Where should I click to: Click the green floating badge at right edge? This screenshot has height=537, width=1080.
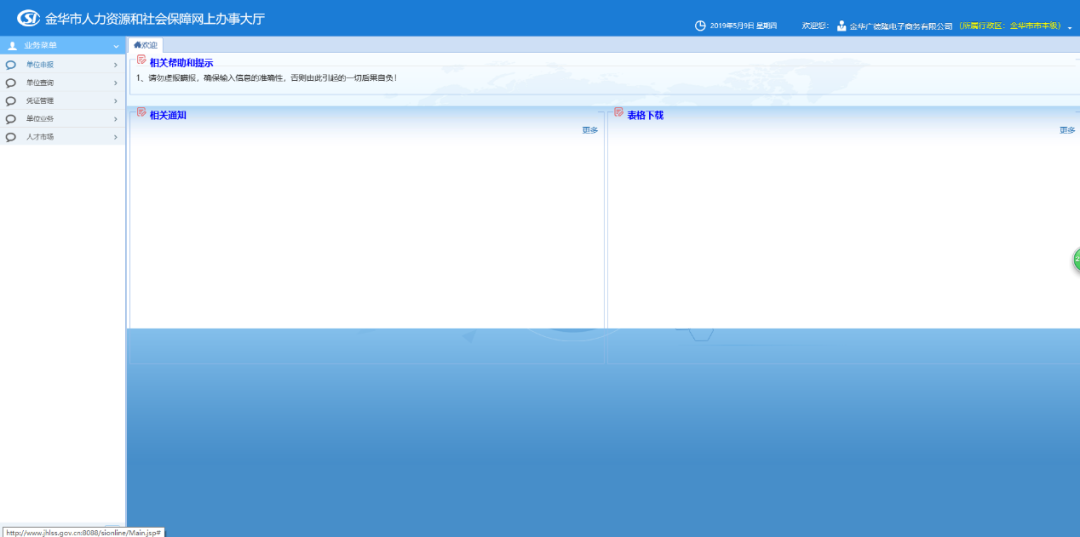pyautogui.click(x=1076, y=260)
